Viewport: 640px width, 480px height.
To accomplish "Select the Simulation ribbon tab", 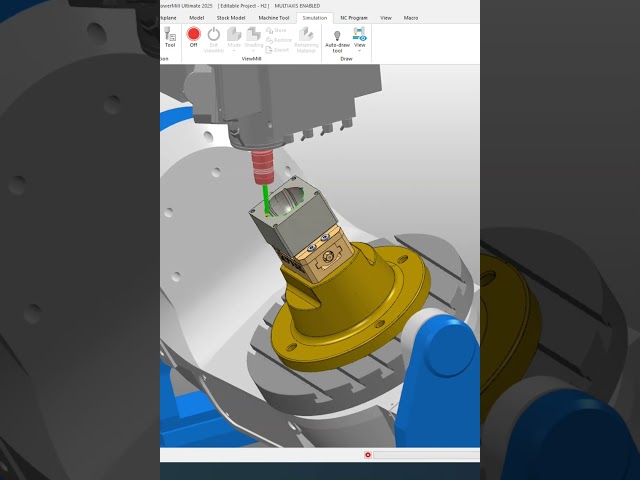I will pyautogui.click(x=315, y=18).
